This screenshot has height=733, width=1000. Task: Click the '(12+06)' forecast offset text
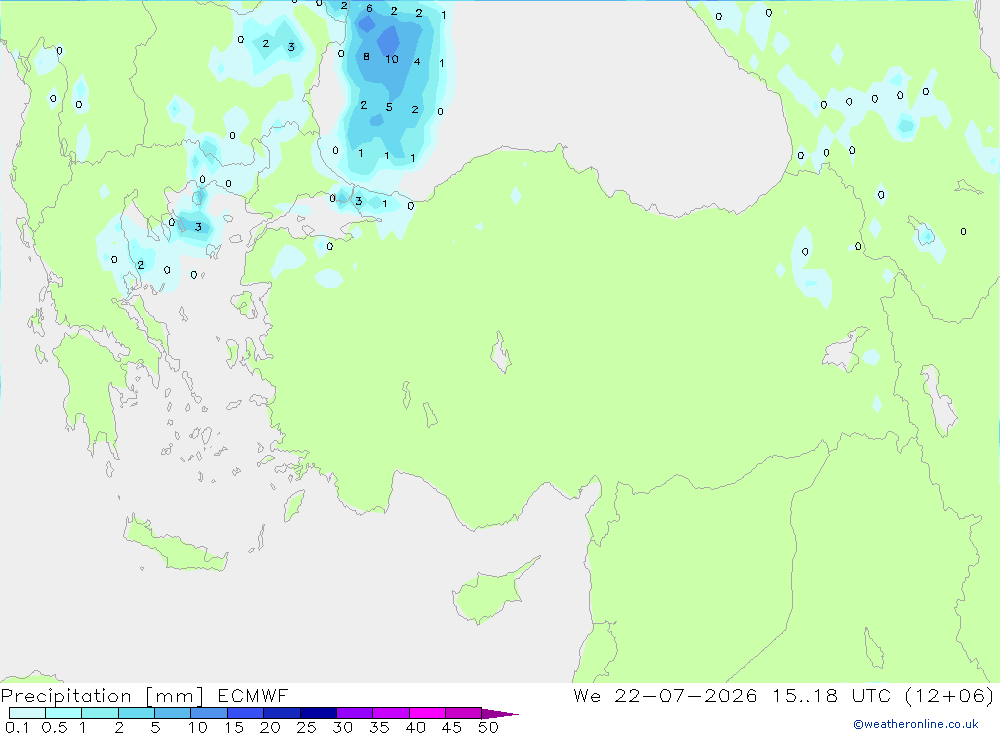(x=949, y=695)
